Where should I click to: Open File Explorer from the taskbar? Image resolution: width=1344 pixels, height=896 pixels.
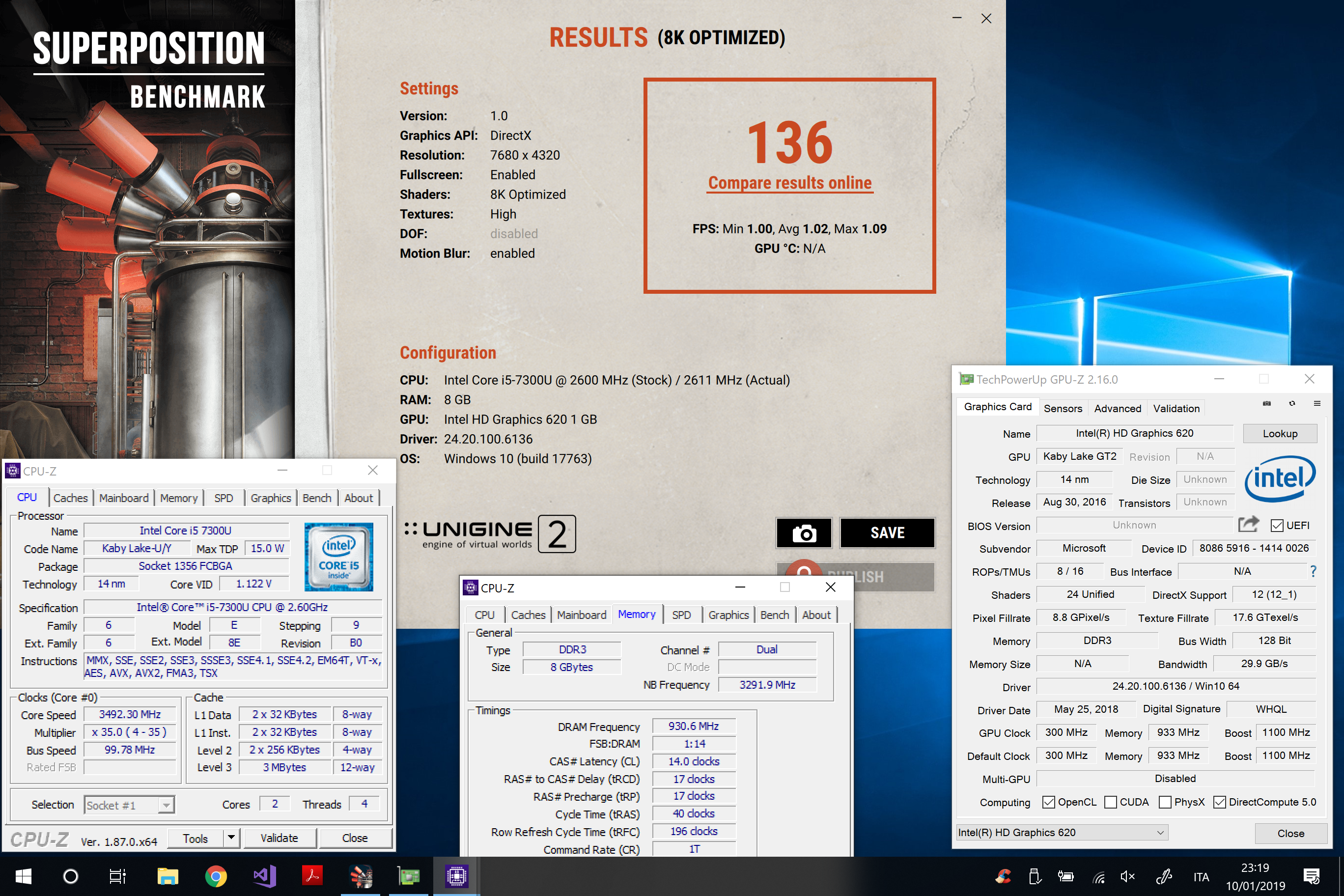[x=168, y=876]
